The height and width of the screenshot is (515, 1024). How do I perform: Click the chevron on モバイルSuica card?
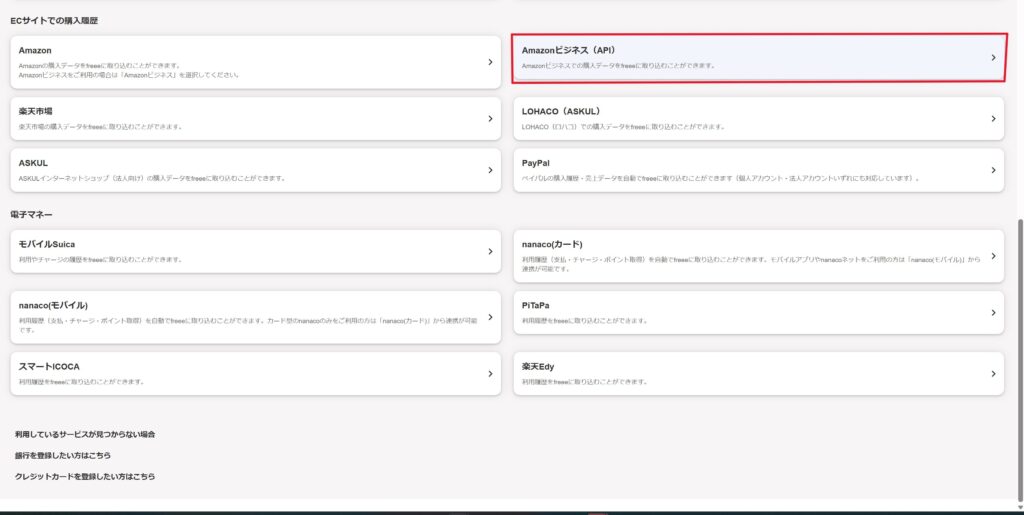(490, 251)
